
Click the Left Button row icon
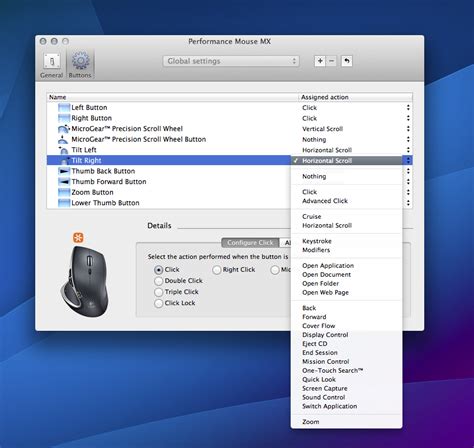[x=64, y=107]
